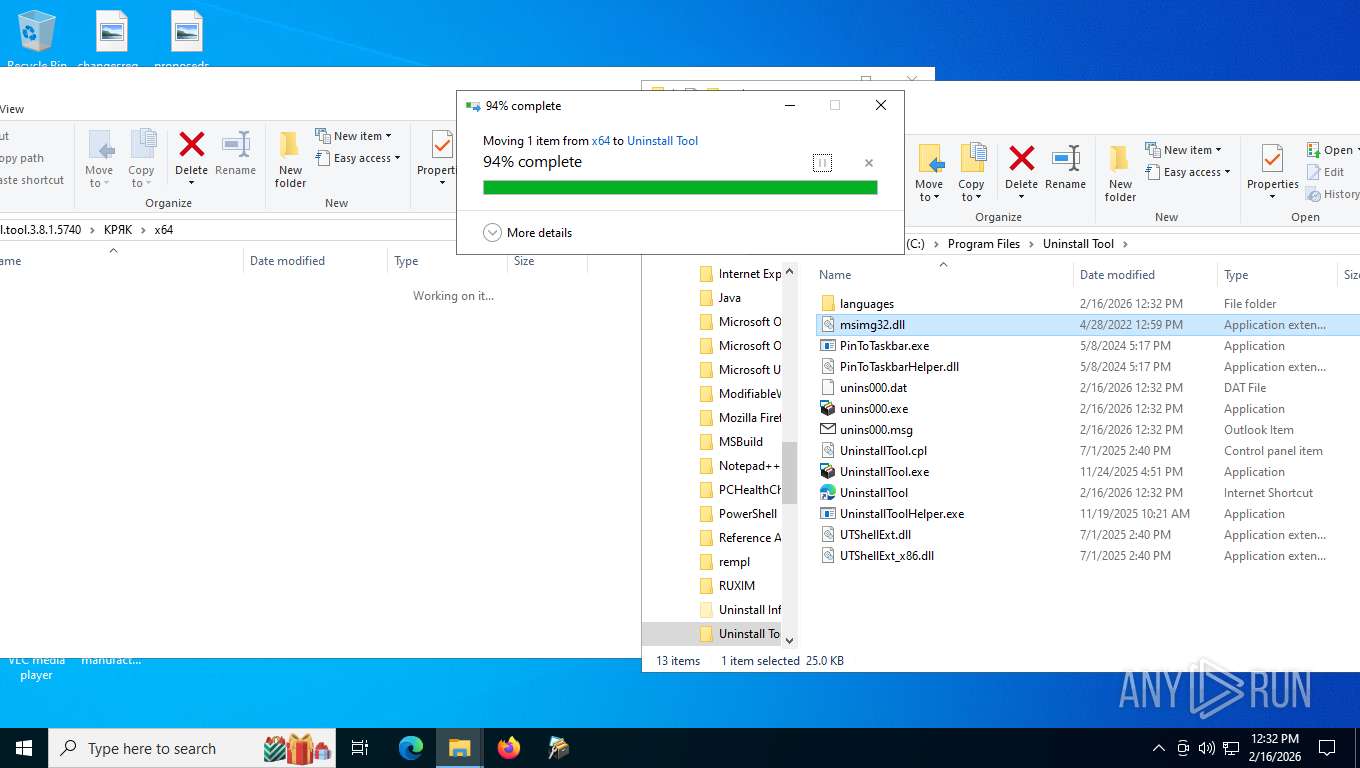Click New folder in x64 window ribbon
The width and height of the screenshot is (1360, 768).
coord(290,159)
